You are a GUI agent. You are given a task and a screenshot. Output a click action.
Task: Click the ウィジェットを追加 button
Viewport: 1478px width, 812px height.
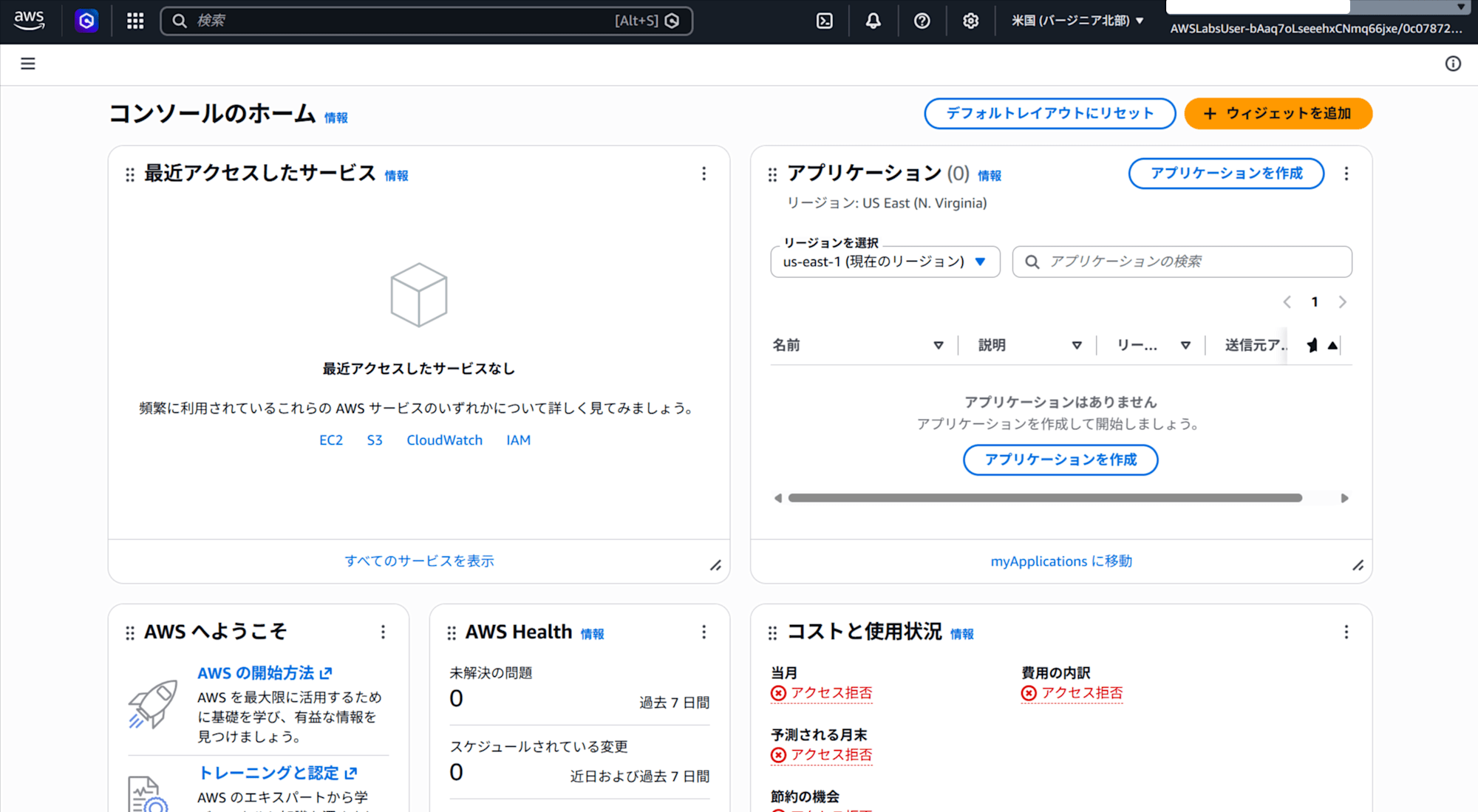(1278, 114)
